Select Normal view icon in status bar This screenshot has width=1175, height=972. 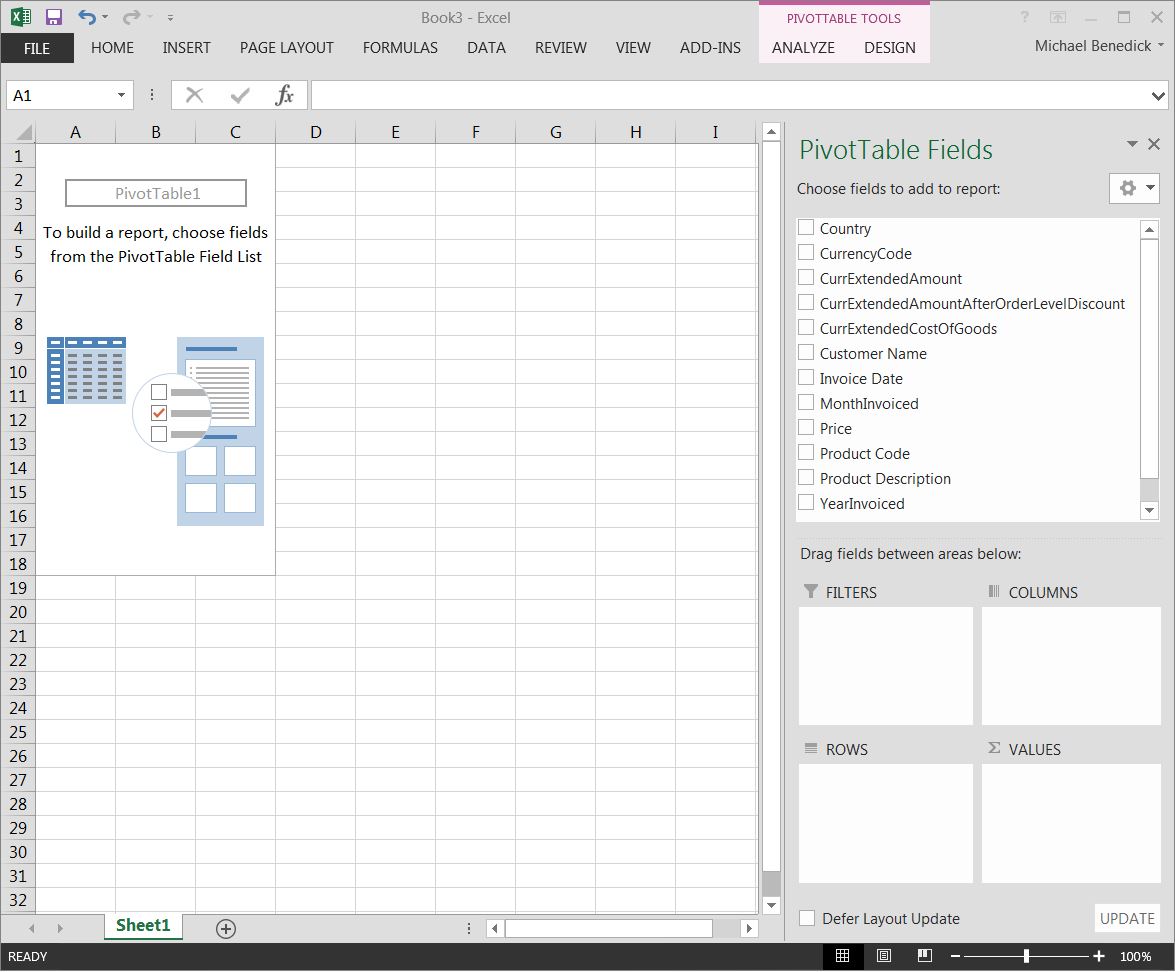(x=842, y=956)
